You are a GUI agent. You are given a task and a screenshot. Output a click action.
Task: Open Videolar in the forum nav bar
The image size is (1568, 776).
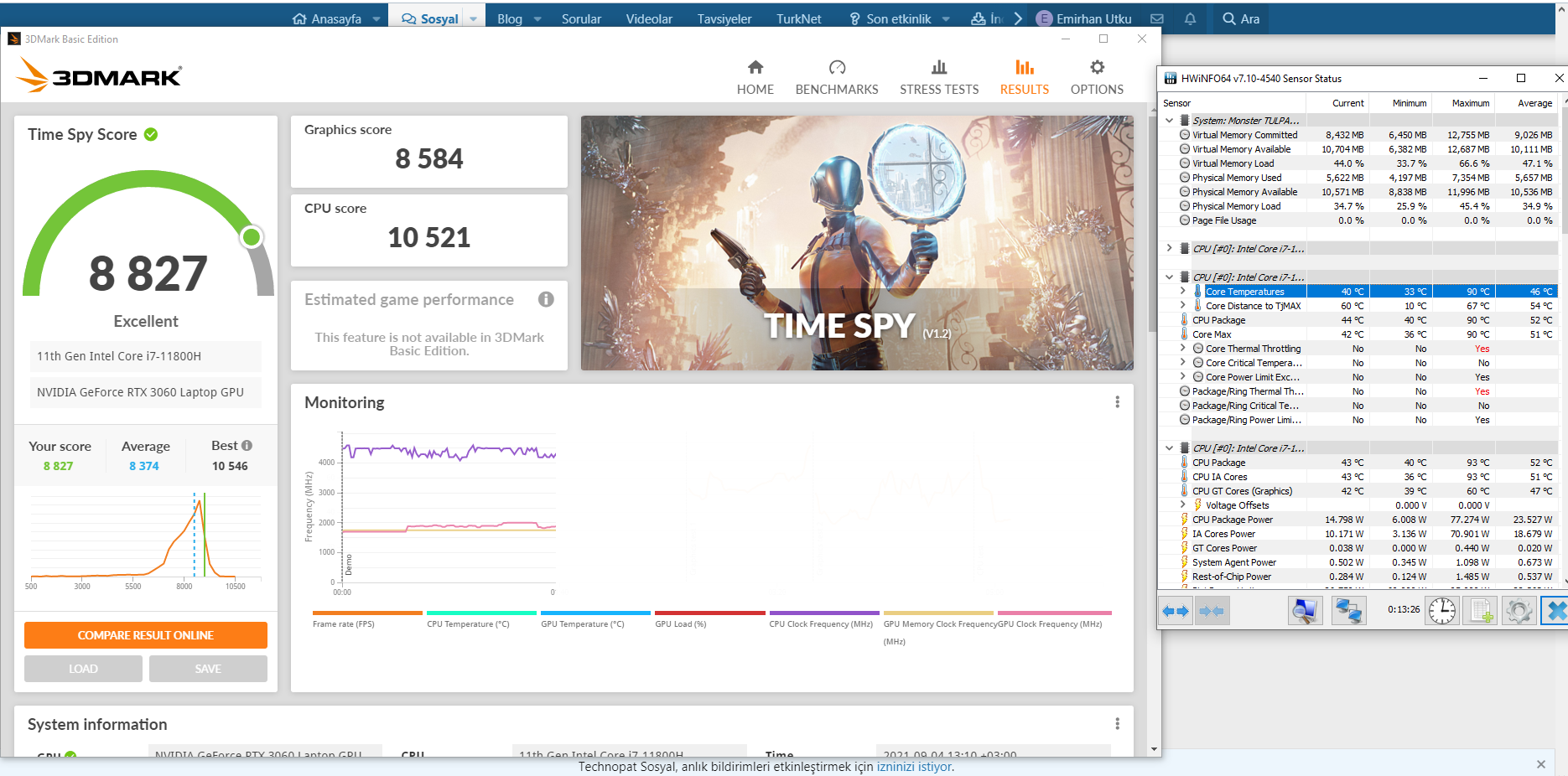tap(649, 18)
